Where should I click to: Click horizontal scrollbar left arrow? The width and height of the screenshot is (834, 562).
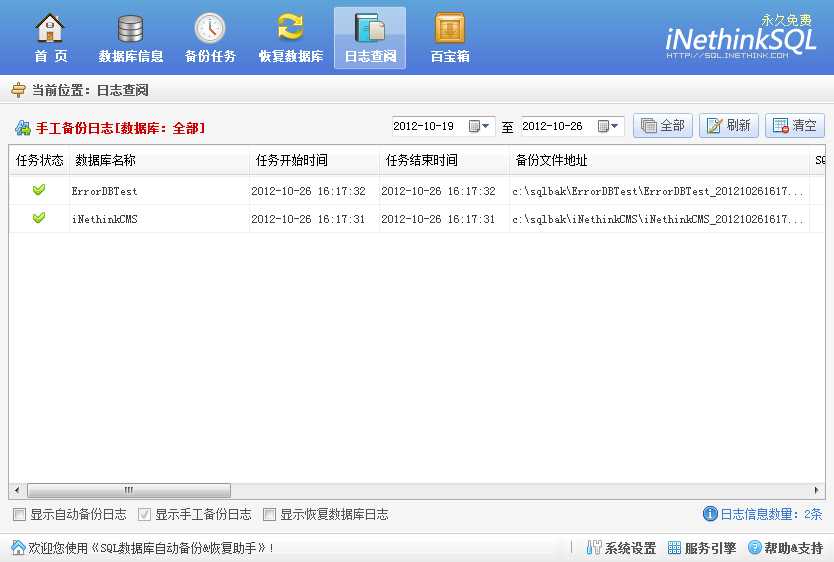pos(17,490)
